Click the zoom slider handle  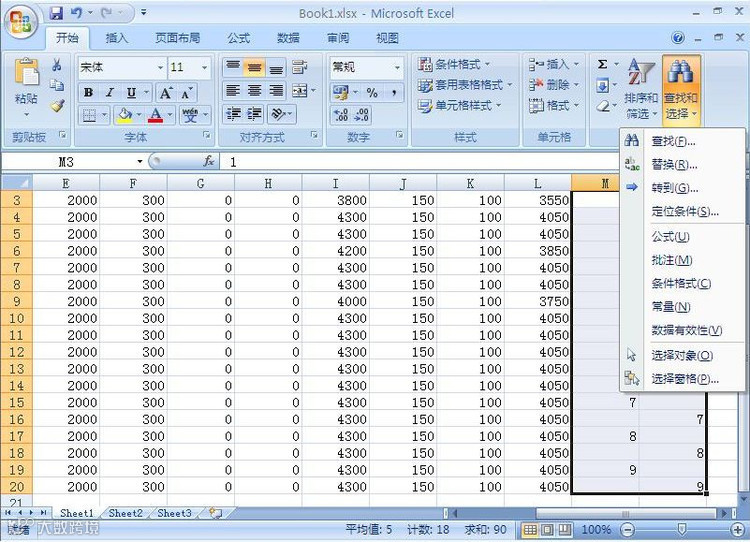tap(682, 529)
